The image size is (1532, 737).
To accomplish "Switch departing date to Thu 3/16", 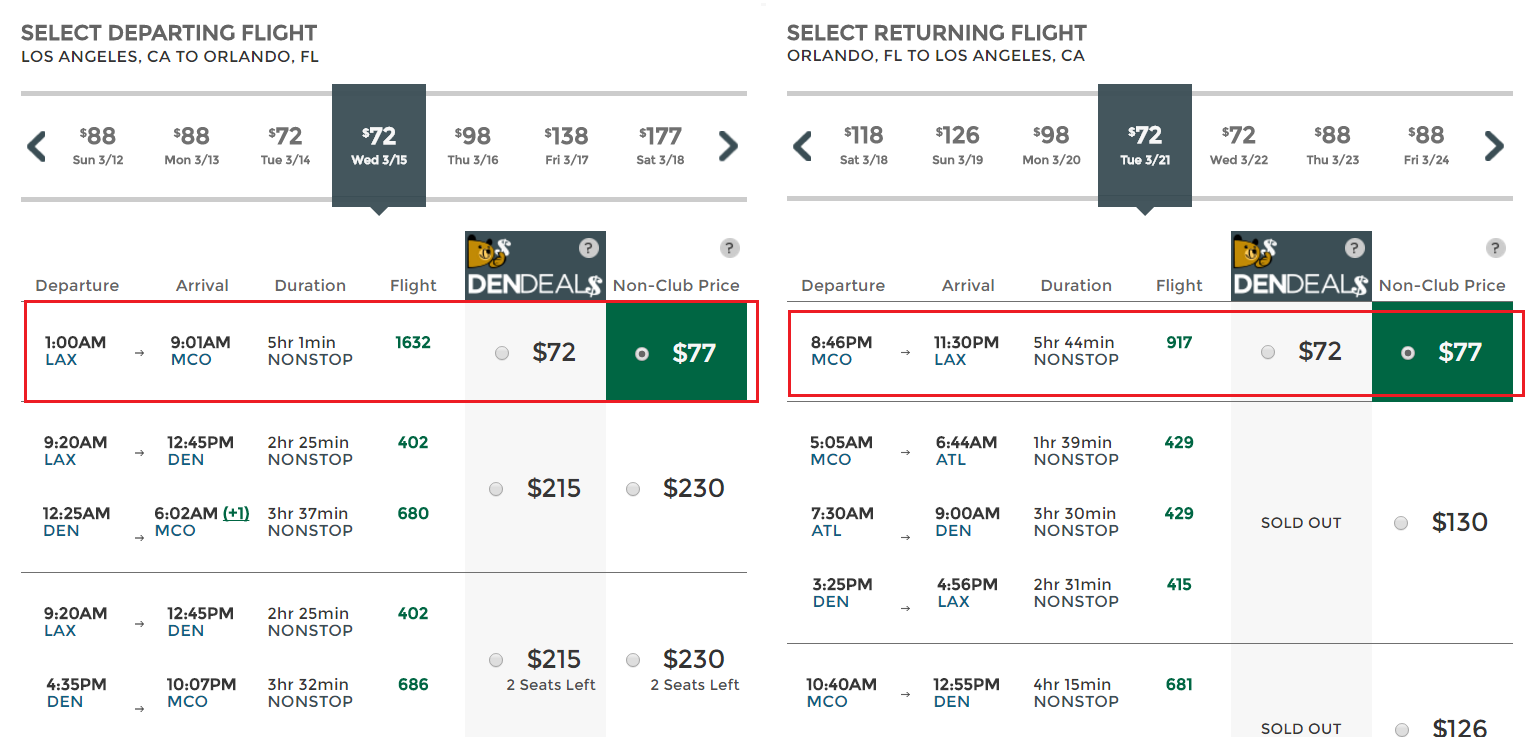I will tap(473, 146).
